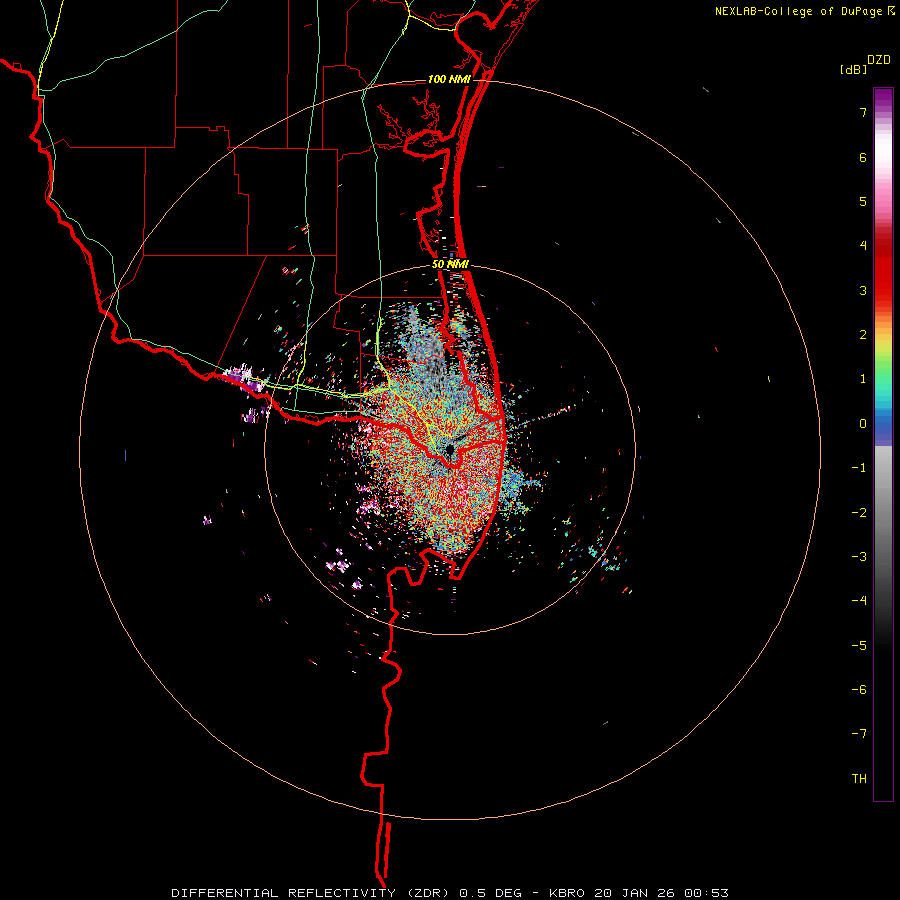
Task: Click the -2 value on color scale
Action: [859, 513]
